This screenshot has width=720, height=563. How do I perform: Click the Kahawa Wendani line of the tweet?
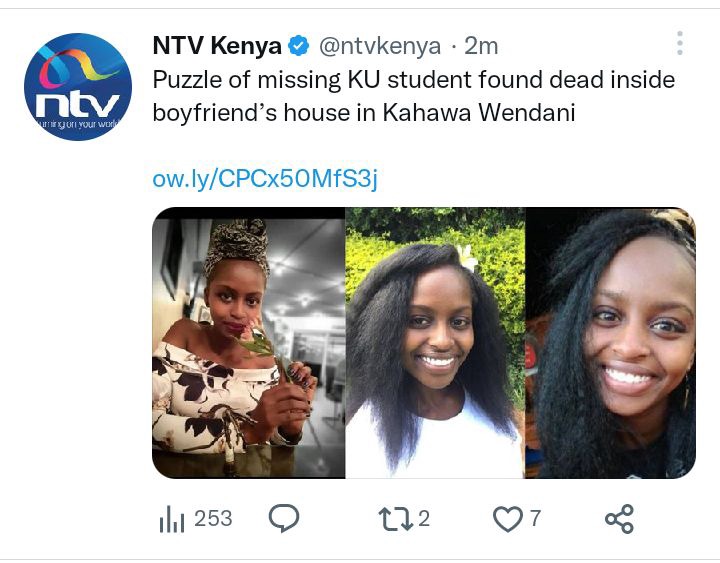(364, 113)
